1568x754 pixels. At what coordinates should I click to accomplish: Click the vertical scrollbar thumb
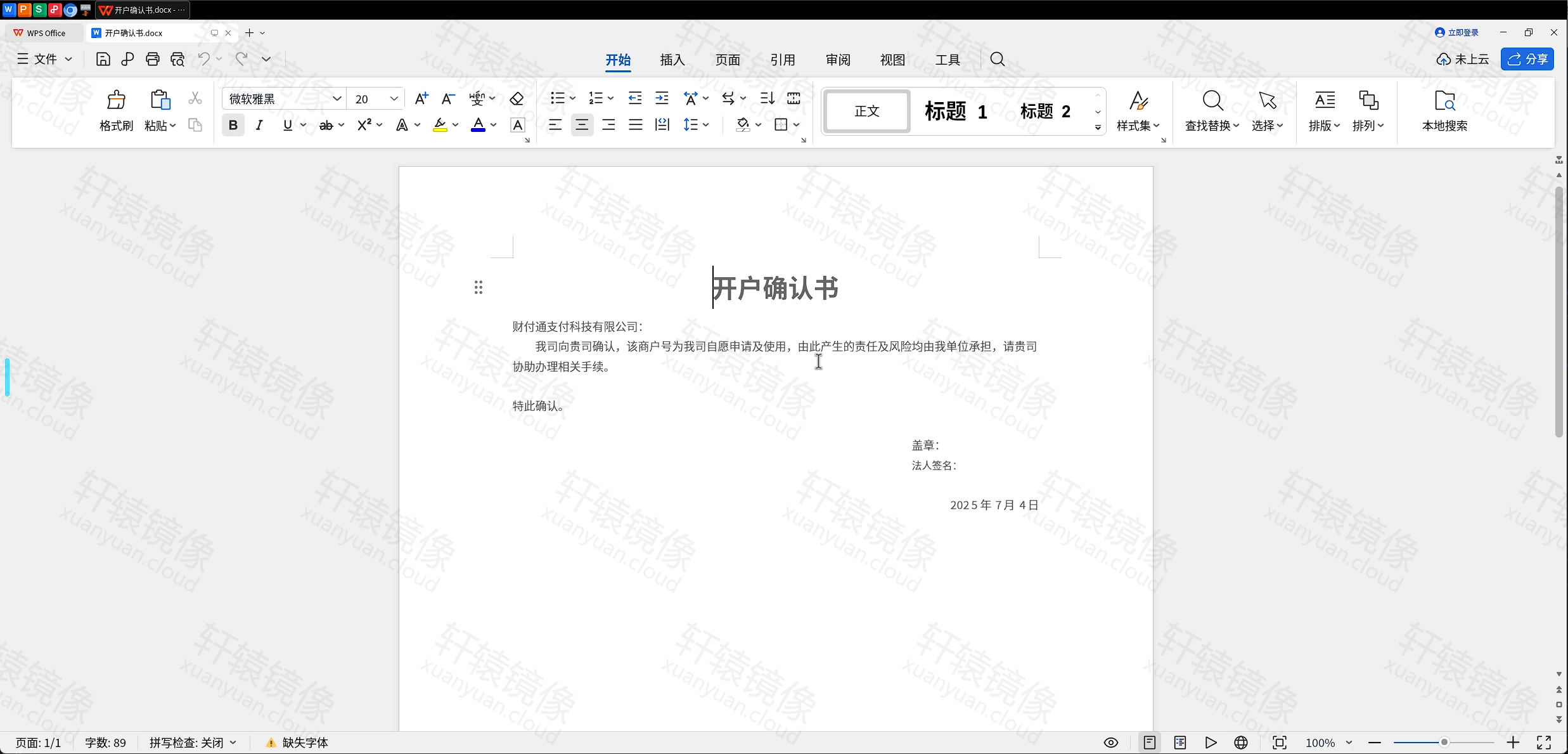tap(1559, 312)
